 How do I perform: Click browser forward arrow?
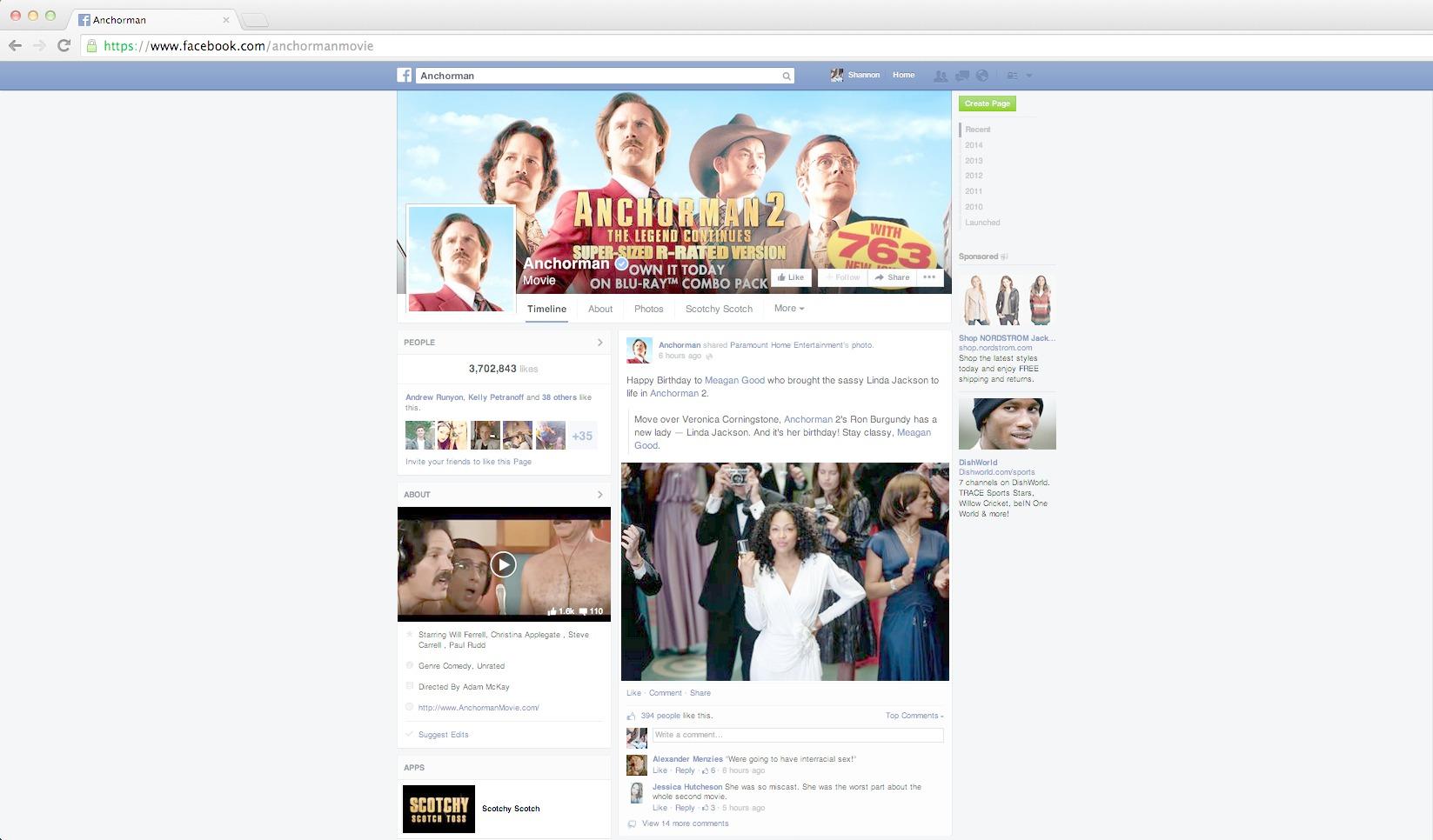[39, 45]
